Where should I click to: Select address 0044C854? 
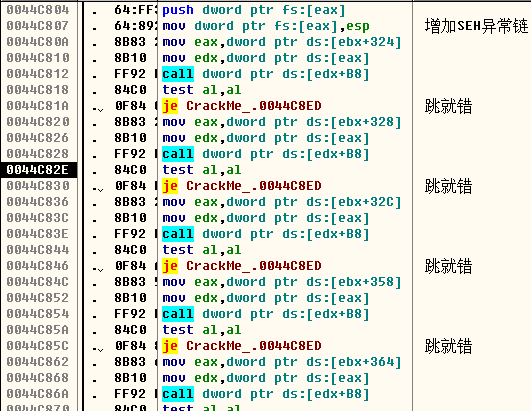38,314
